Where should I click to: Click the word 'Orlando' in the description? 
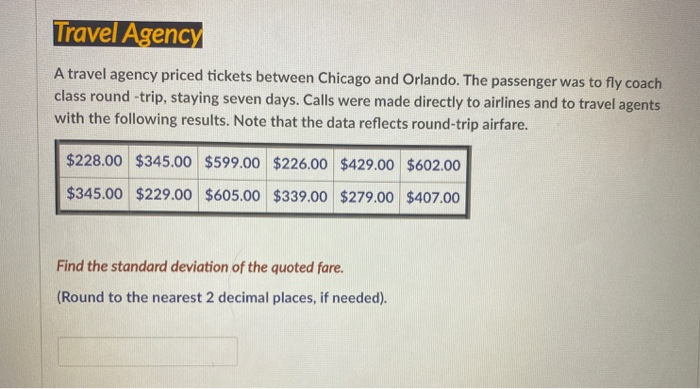coord(430,79)
